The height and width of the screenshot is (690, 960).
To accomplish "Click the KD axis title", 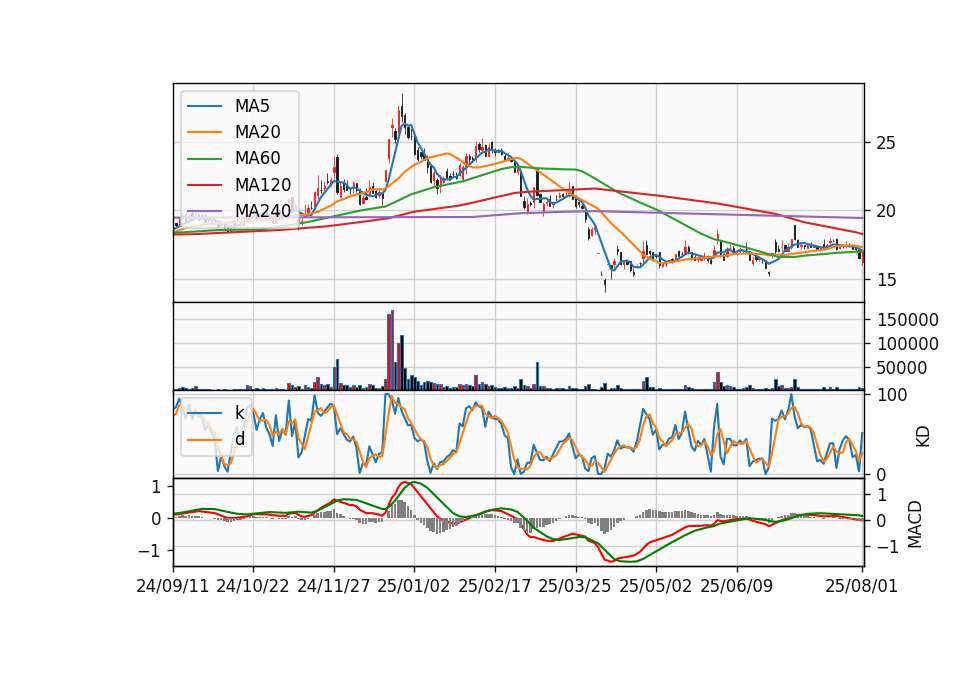I will pyautogui.click(x=923, y=436).
